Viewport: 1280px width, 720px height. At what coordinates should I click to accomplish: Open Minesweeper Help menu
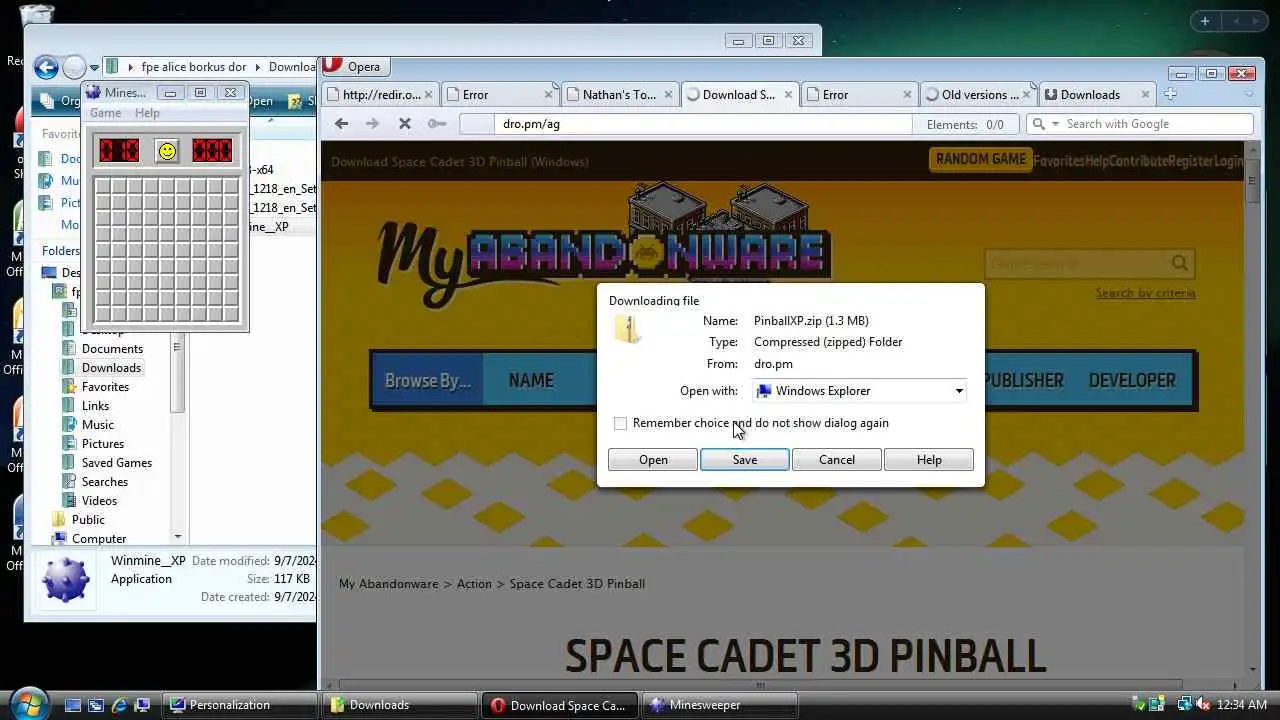[x=147, y=113]
